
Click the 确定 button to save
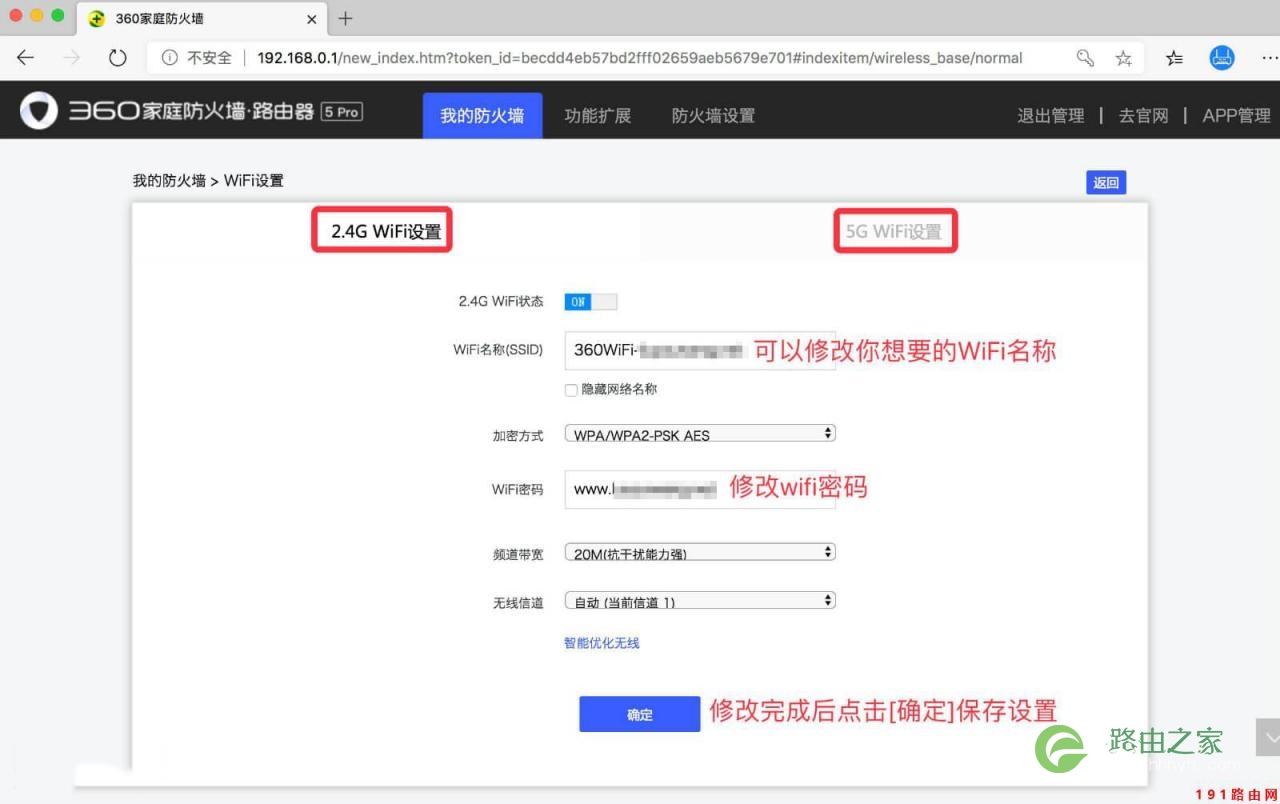pyautogui.click(x=640, y=714)
